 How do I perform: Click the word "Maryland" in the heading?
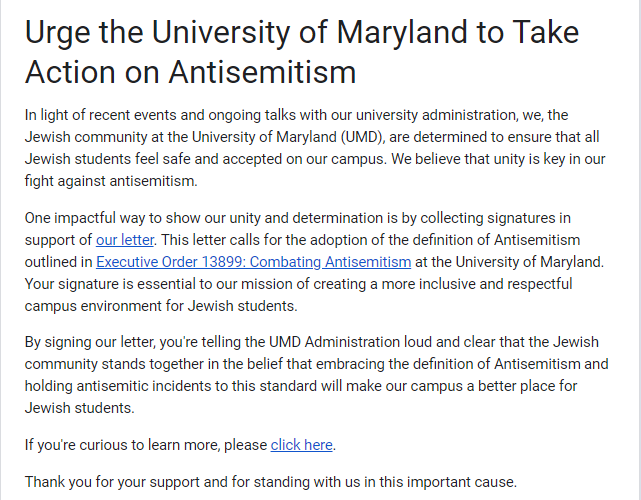tap(402, 33)
